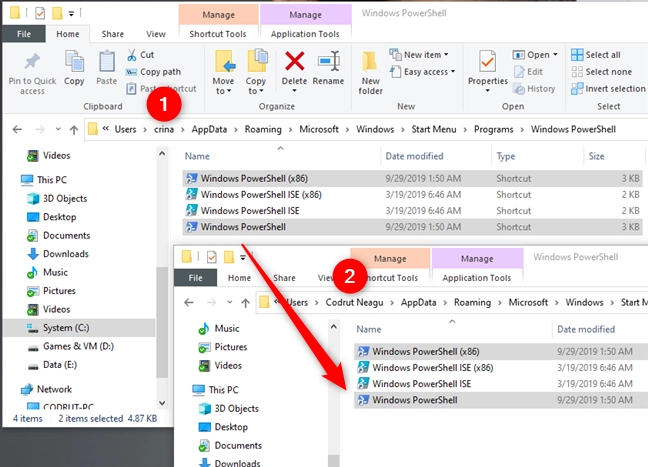This screenshot has height=467, width=648.
Task: Click Copy path in Clipboard group
Action: (153, 72)
